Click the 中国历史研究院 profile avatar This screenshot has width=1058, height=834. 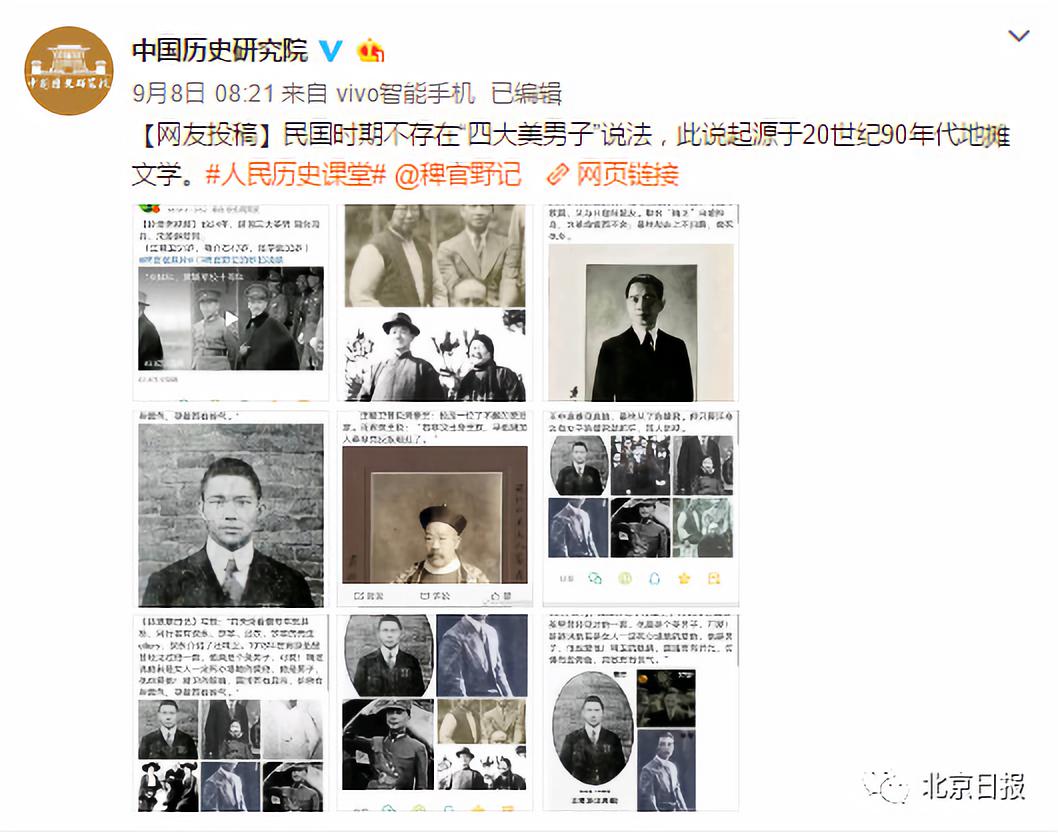tap(68, 70)
